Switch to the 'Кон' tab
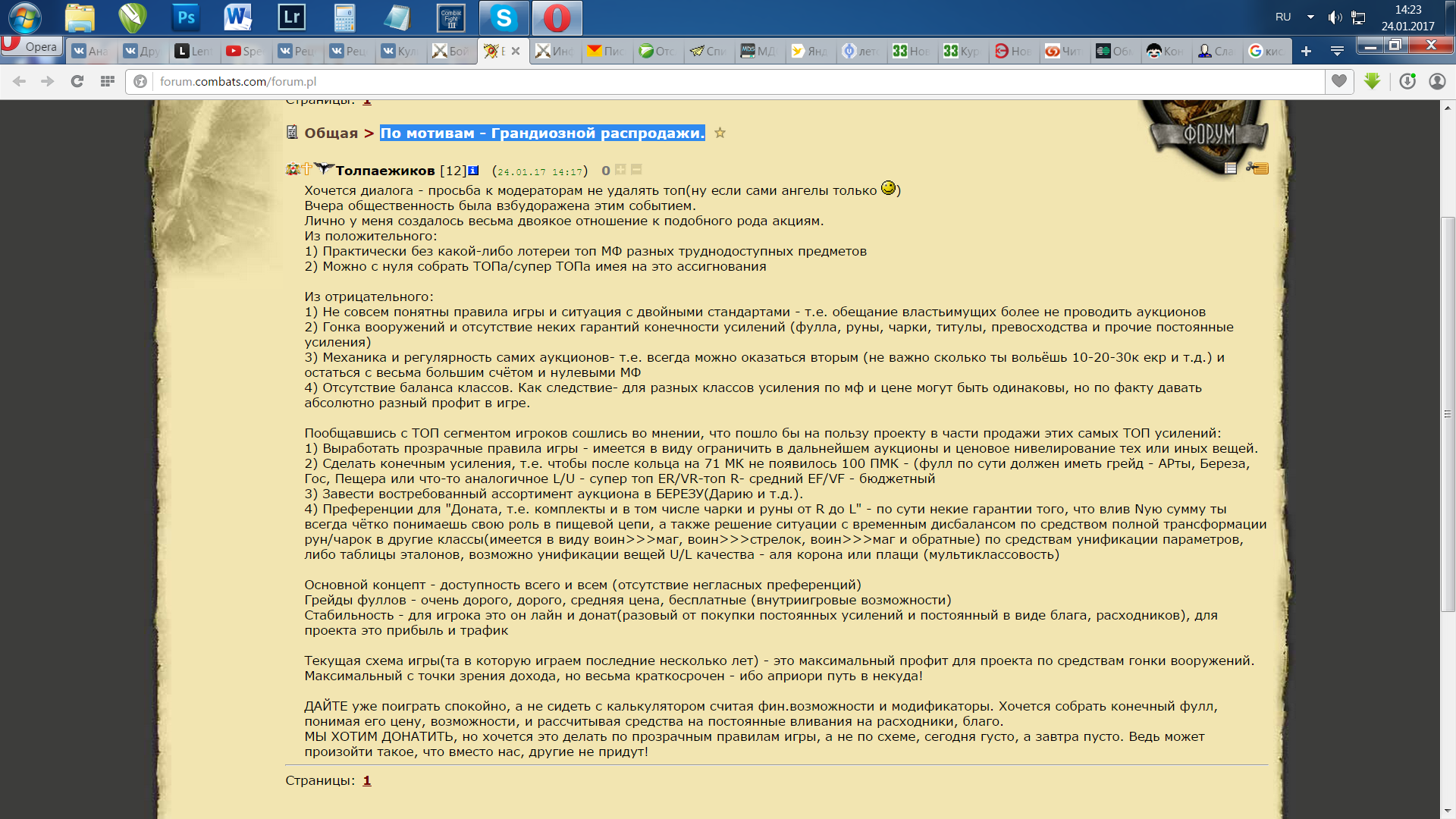This screenshot has width=1456, height=819. (1167, 51)
